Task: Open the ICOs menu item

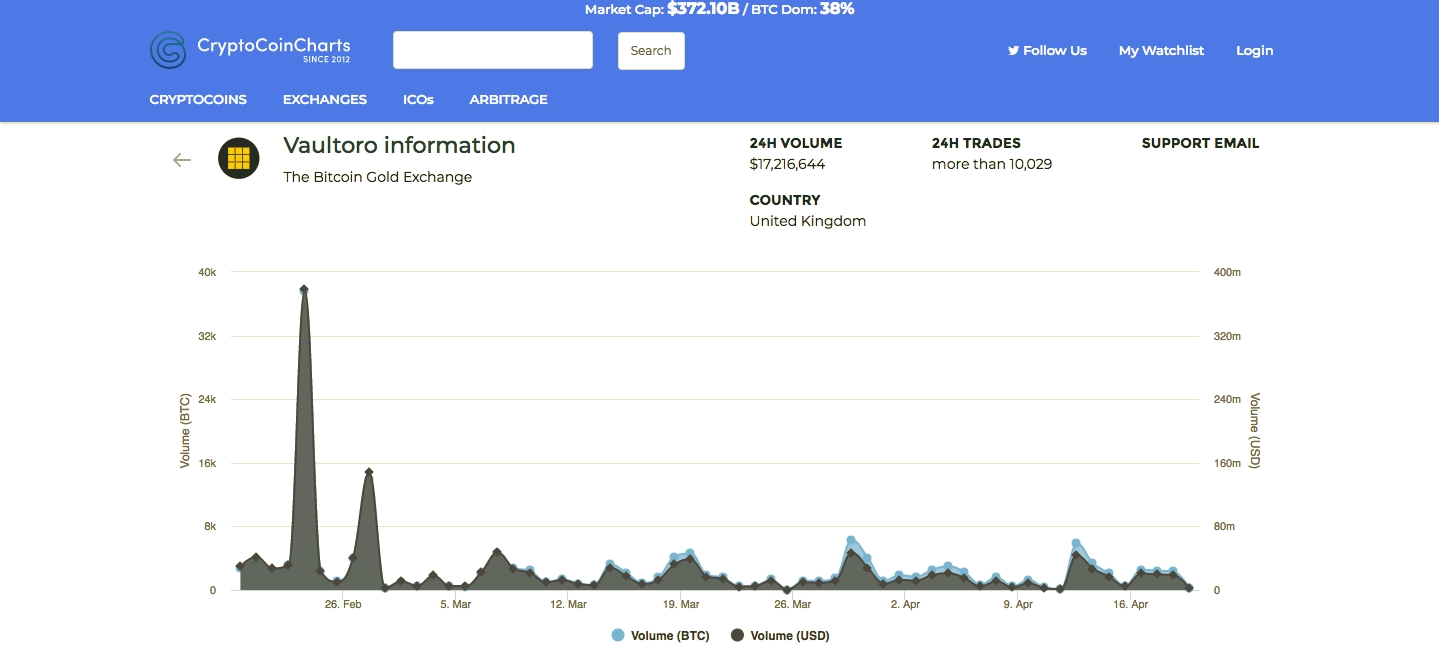Action: tap(418, 100)
